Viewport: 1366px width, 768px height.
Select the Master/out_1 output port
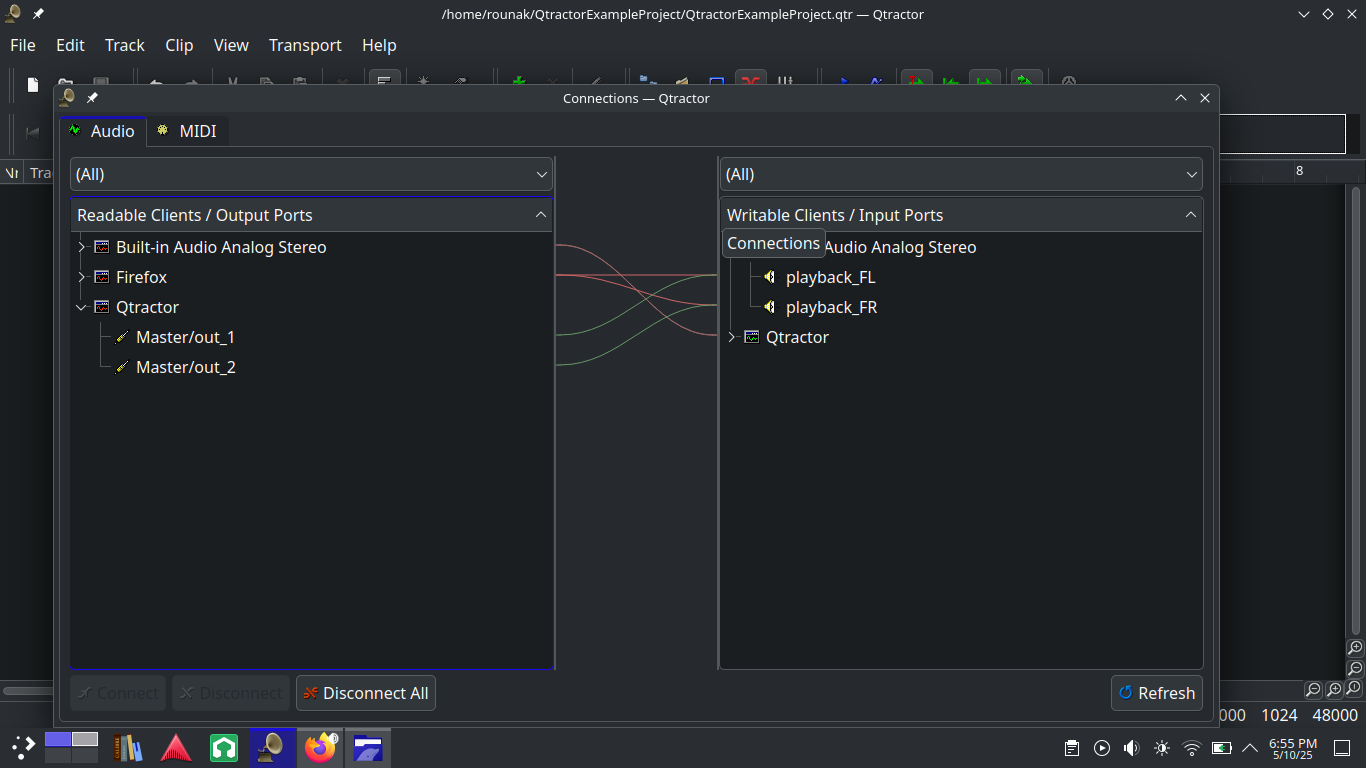tap(186, 337)
